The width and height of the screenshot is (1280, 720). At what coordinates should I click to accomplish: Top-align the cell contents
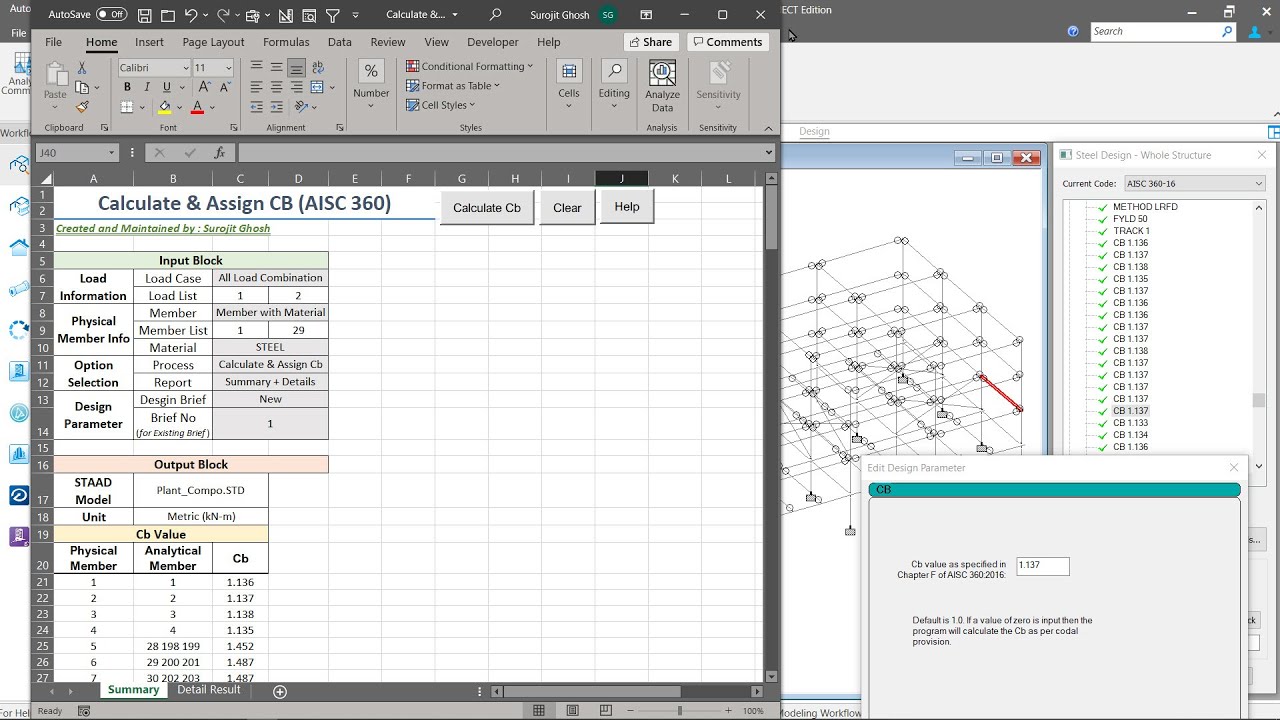[x=256, y=67]
